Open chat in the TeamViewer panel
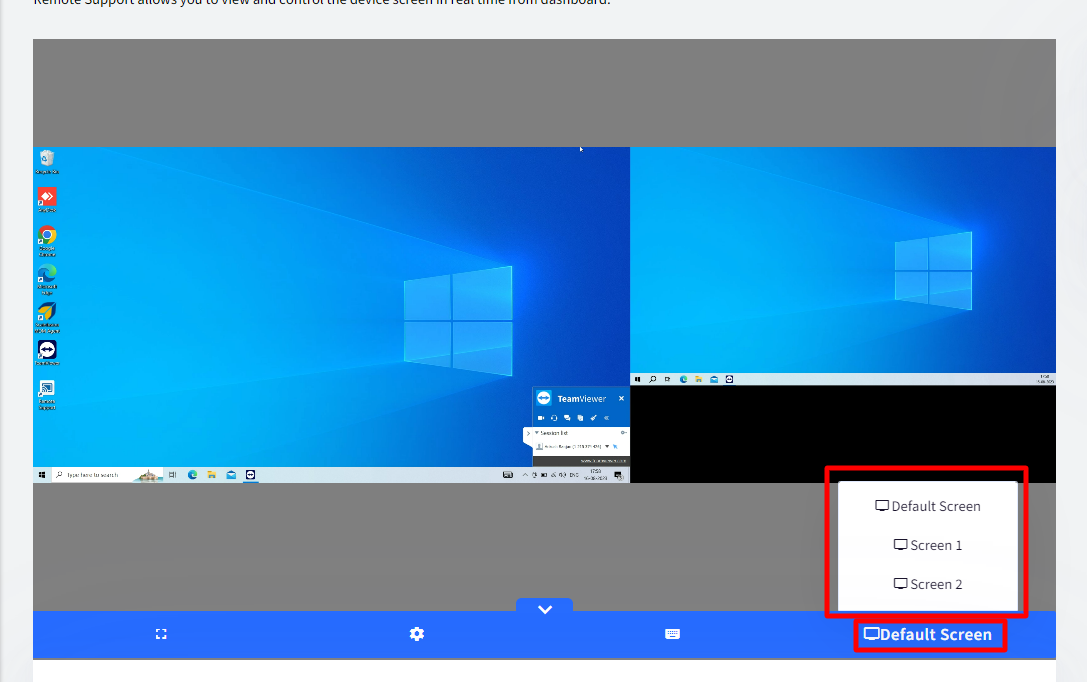Image resolution: width=1087 pixels, height=682 pixels. (x=567, y=418)
